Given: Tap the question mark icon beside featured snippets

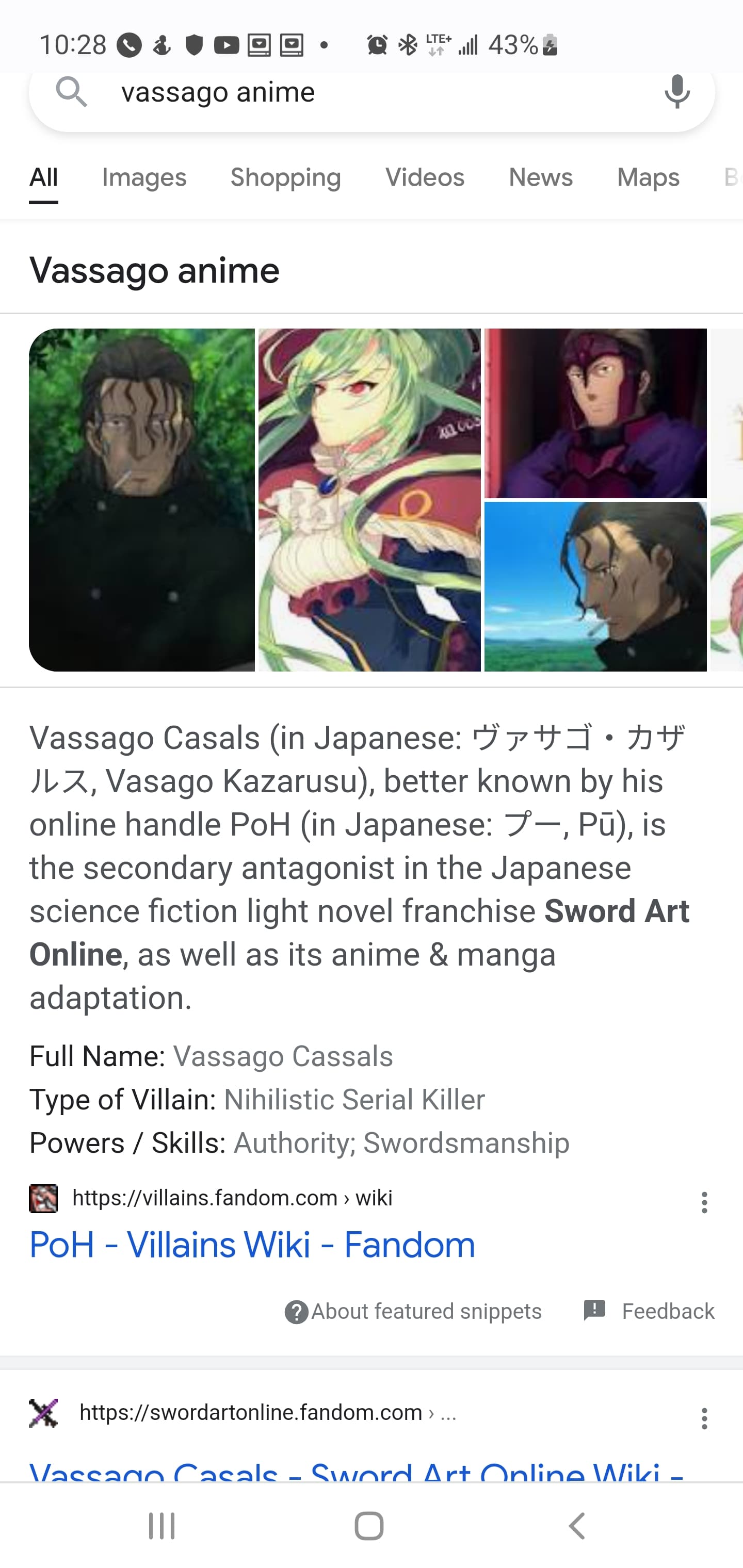Looking at the screenshot, I should pyautogui.click(x=297, y=1312).
